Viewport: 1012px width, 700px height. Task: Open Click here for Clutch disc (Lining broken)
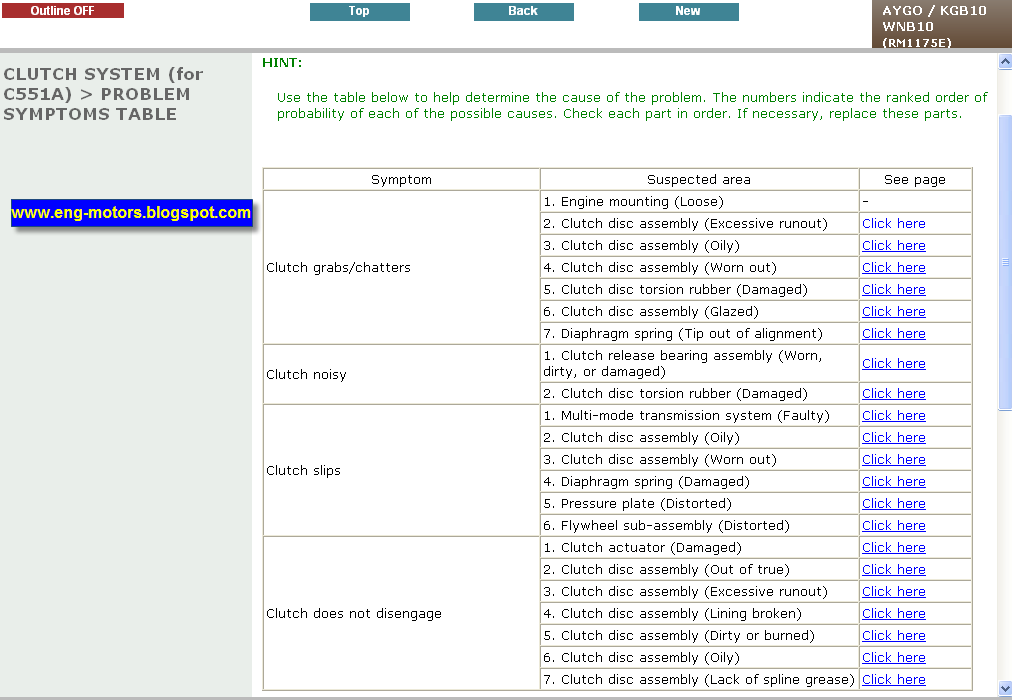point(893,612)
